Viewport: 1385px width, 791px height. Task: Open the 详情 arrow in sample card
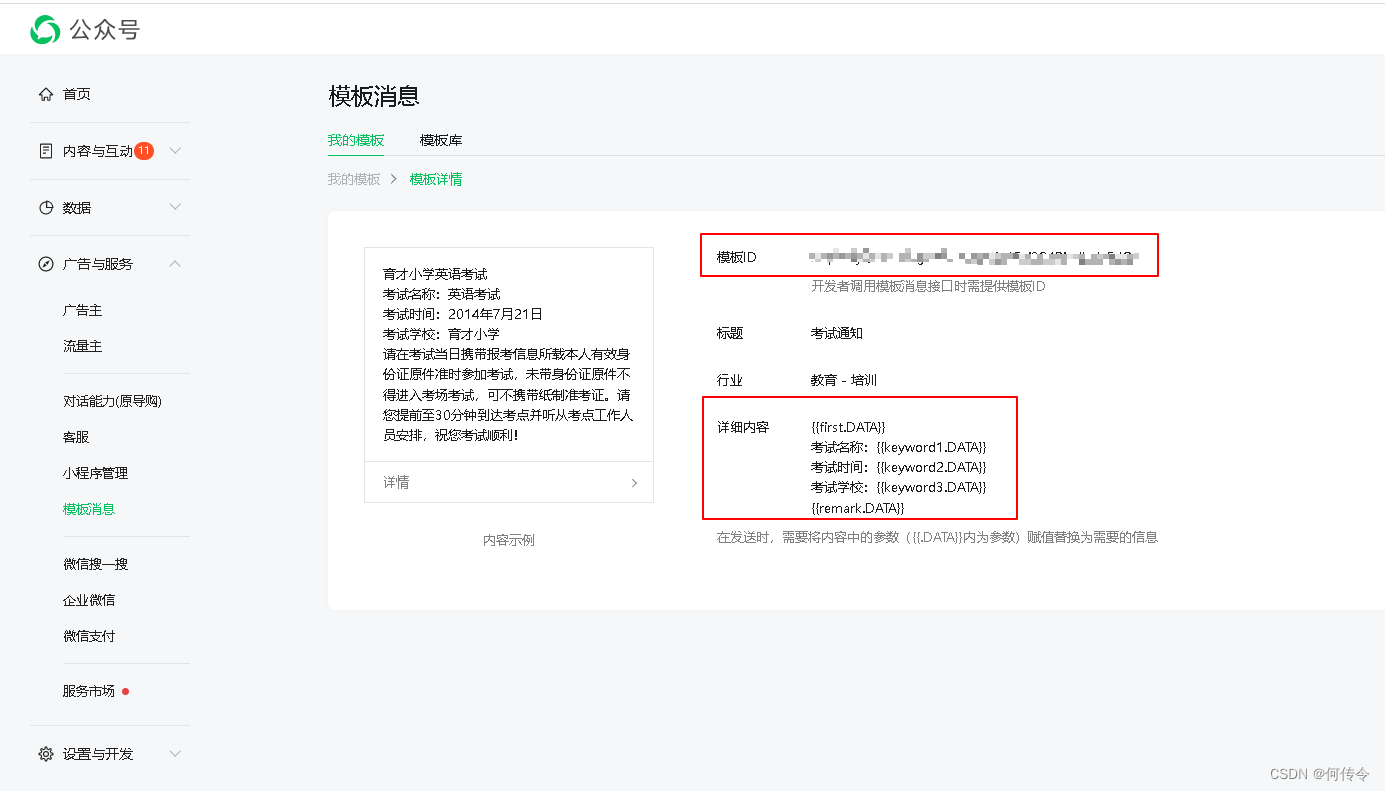point(634,483)
